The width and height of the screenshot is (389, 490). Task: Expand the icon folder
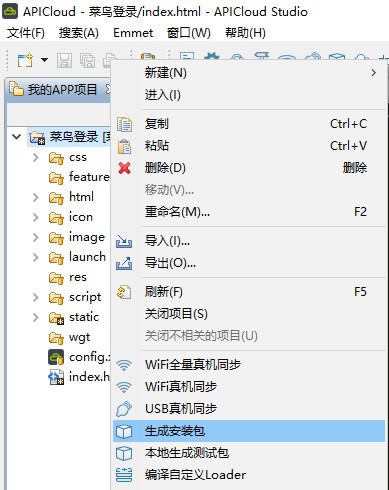coord(36,217)
